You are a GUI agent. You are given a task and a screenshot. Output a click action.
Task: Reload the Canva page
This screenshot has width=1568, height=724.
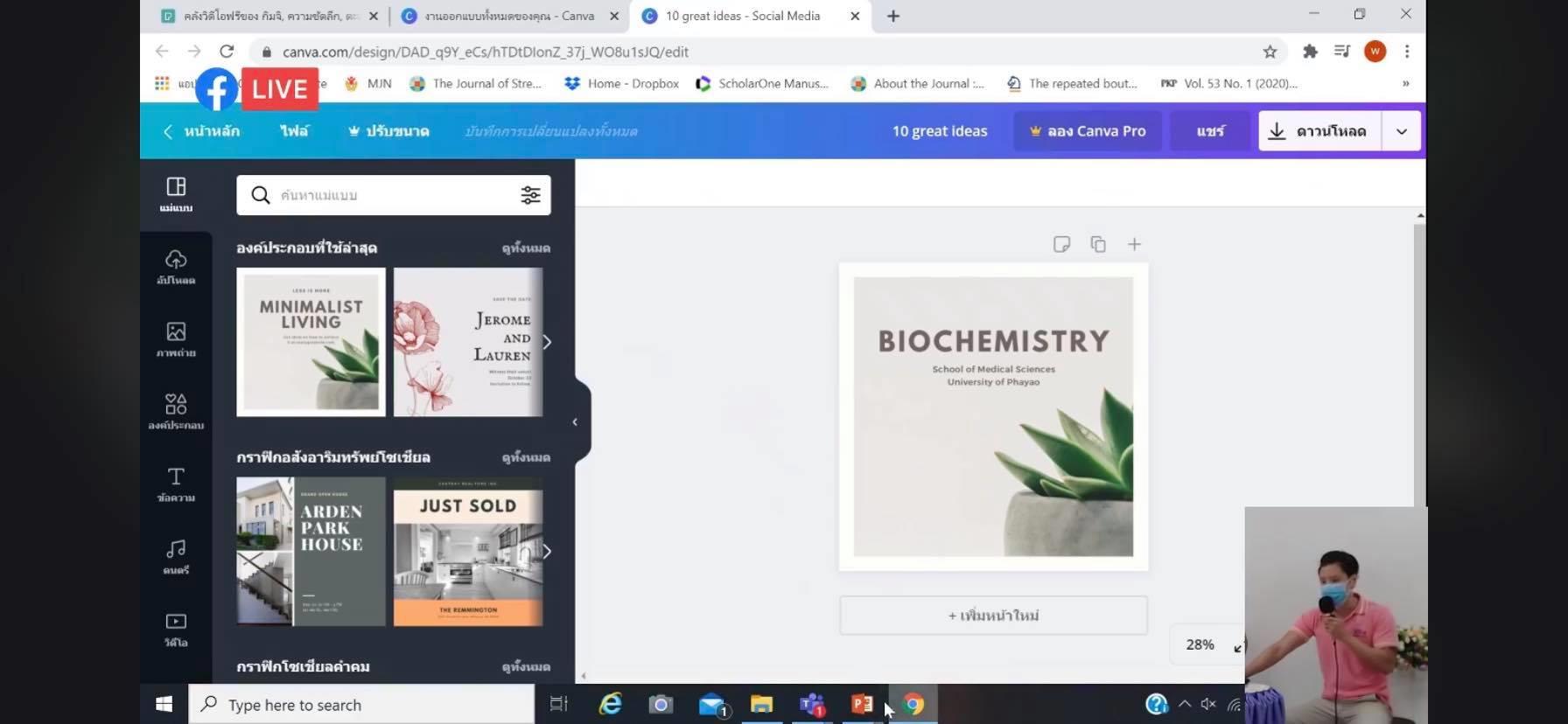[x=227, y=52]
